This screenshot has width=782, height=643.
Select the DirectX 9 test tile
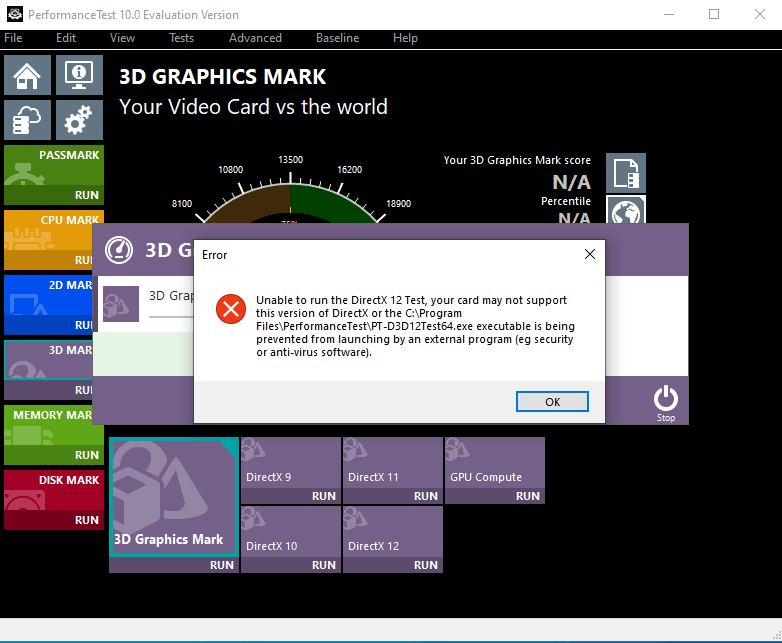pos(291,462)
